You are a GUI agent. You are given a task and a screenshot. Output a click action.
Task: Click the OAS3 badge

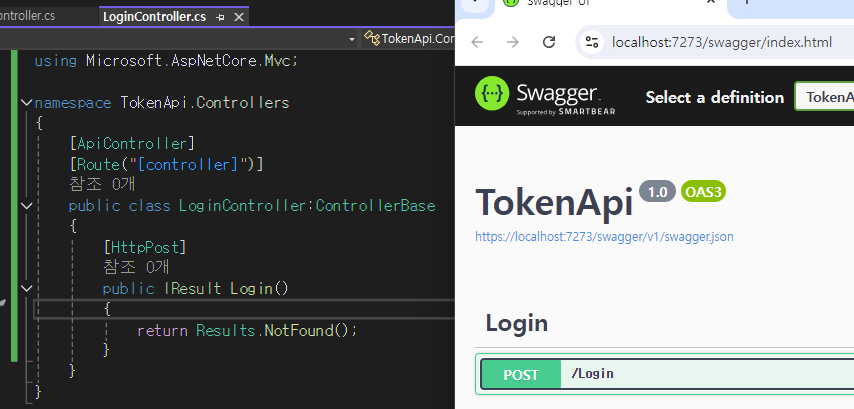pyautogui.click(x=703, y=192)
